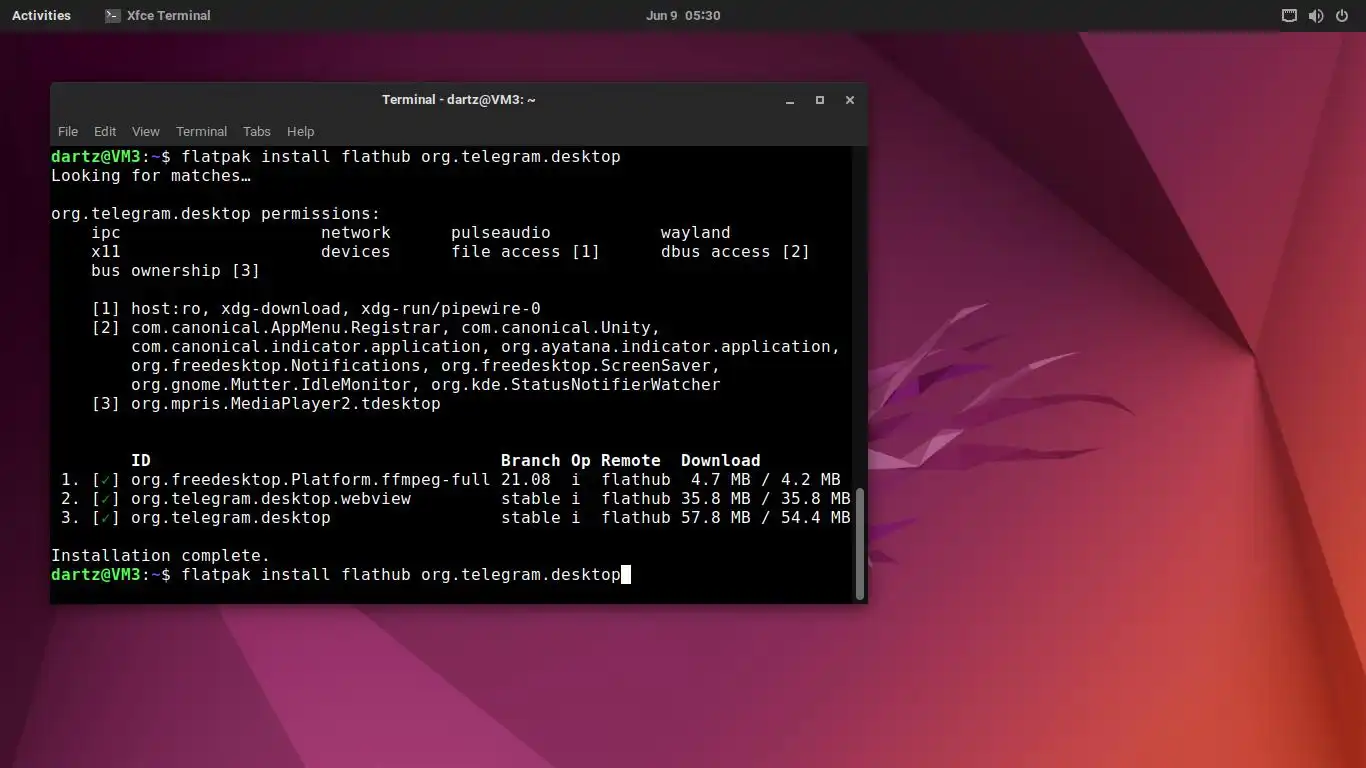
Task: Click the 'bus ownership [3]' text
Action: [176, 271]
